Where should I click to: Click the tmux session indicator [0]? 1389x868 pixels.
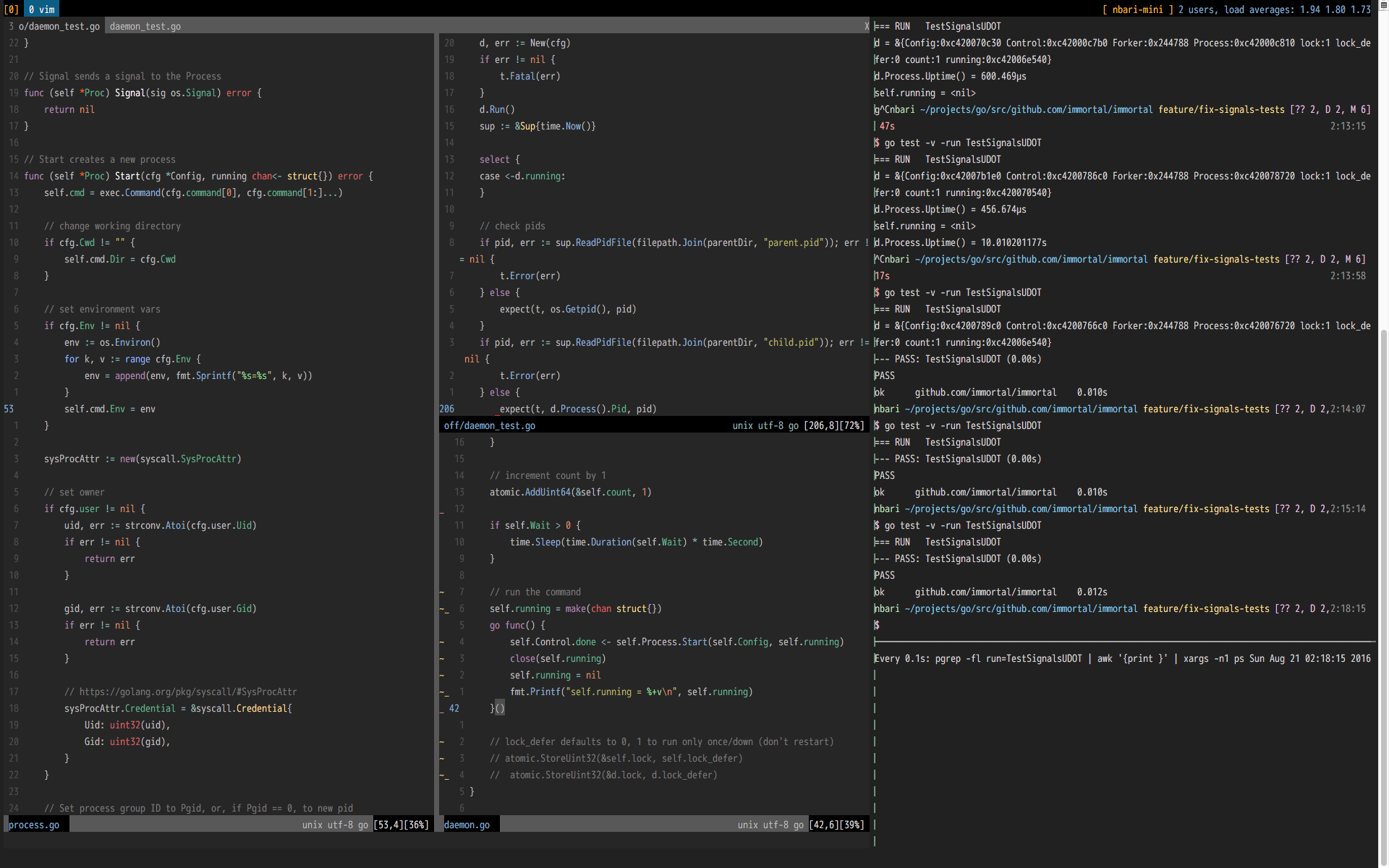pyautogui.click(x=12, y=9)
